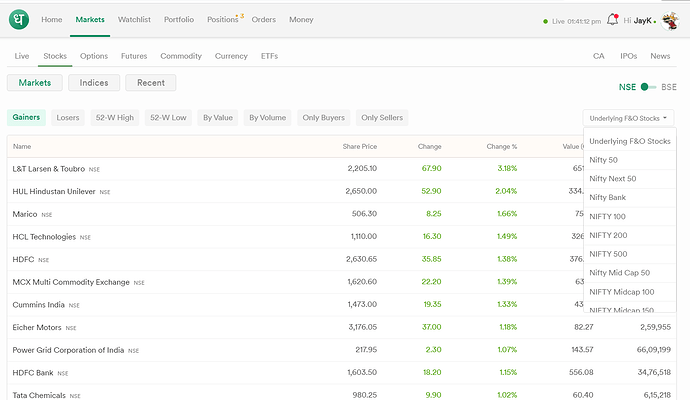Select Nifty Next 50 option
690x400 pixels.
[629, 179]
